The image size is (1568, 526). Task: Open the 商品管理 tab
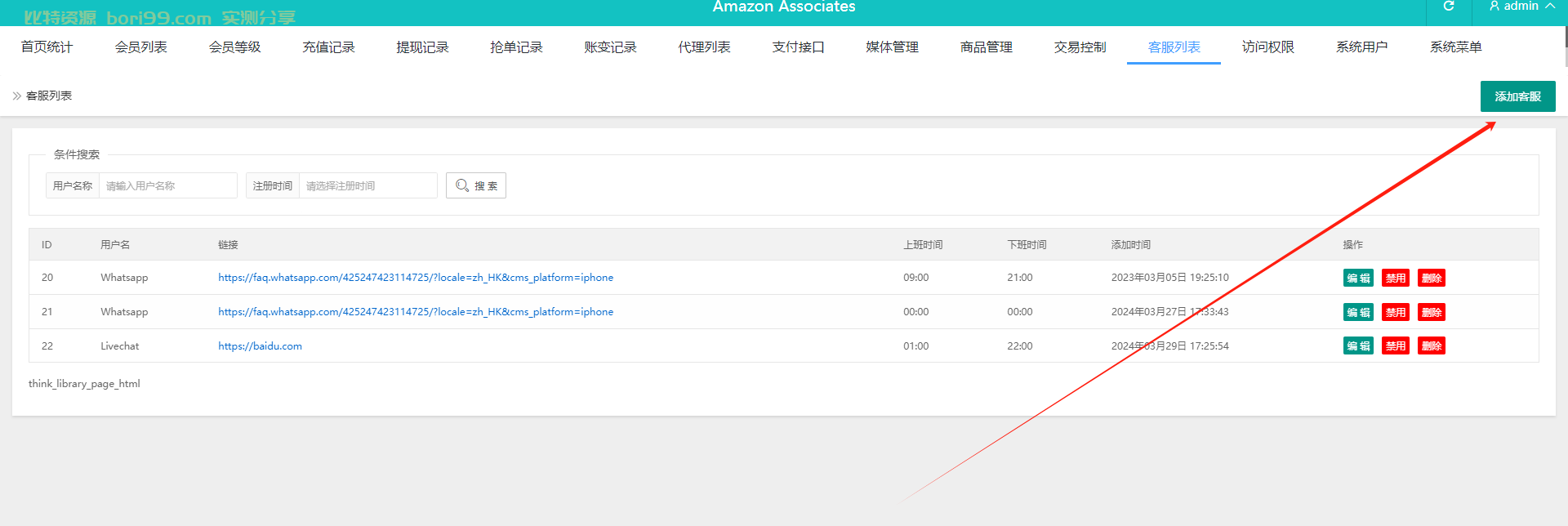pyautogui.click(x=987, y=47)
